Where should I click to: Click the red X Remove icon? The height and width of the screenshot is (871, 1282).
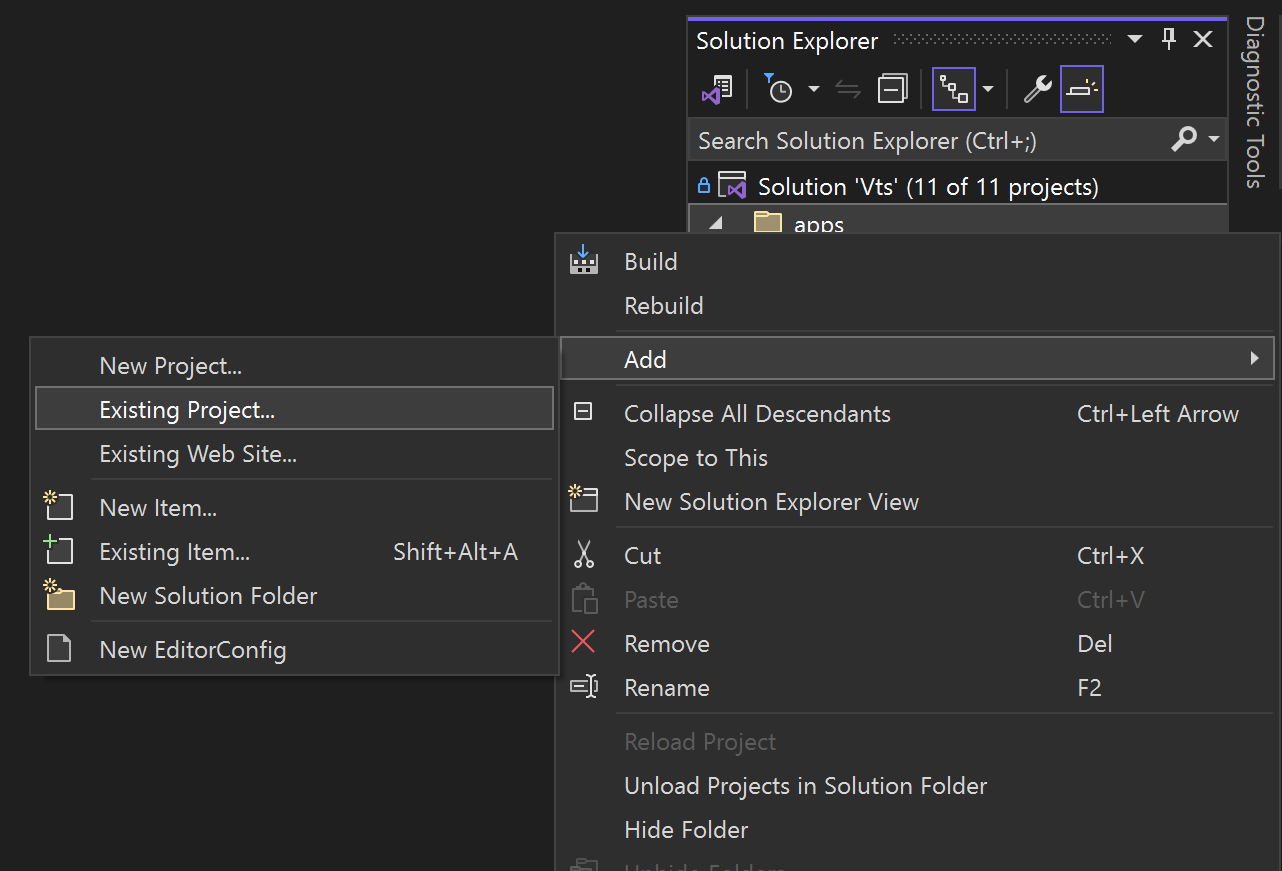583,642
